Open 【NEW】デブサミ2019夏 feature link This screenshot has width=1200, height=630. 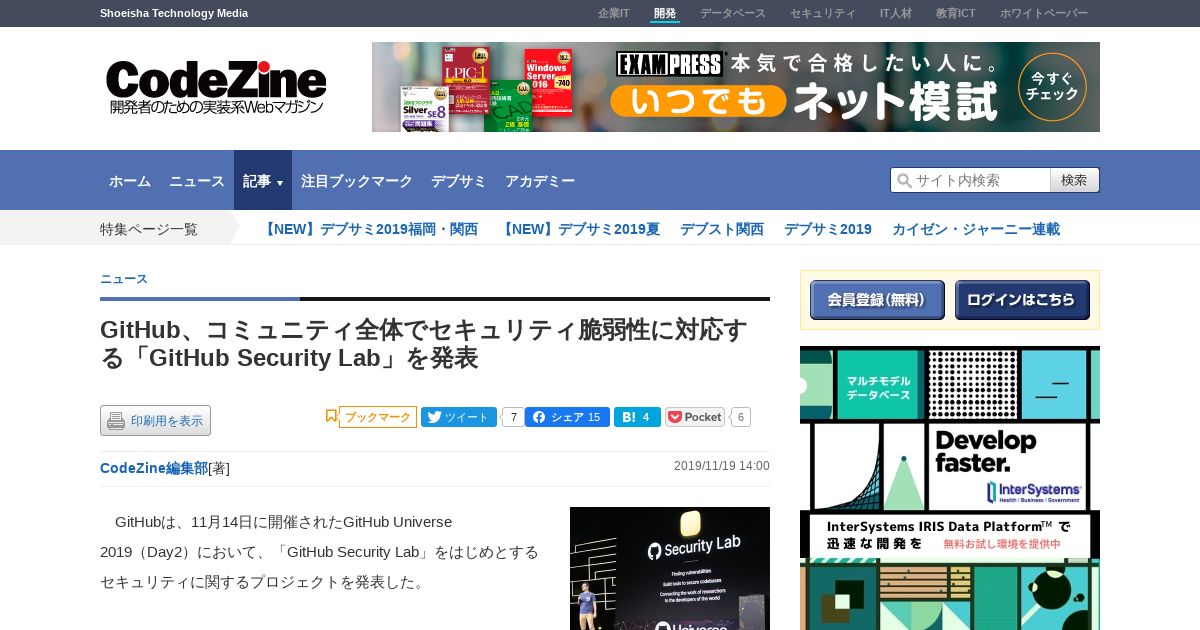click(x=579, y=229)
